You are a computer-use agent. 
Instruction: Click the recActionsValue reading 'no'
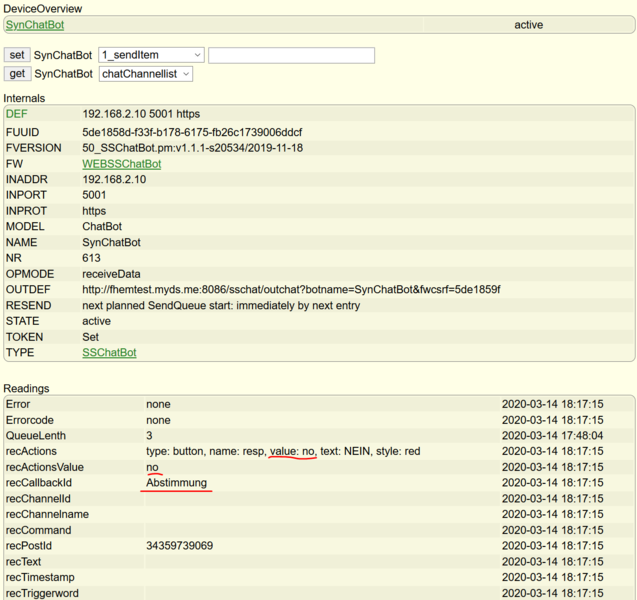(x=152, y=467)
